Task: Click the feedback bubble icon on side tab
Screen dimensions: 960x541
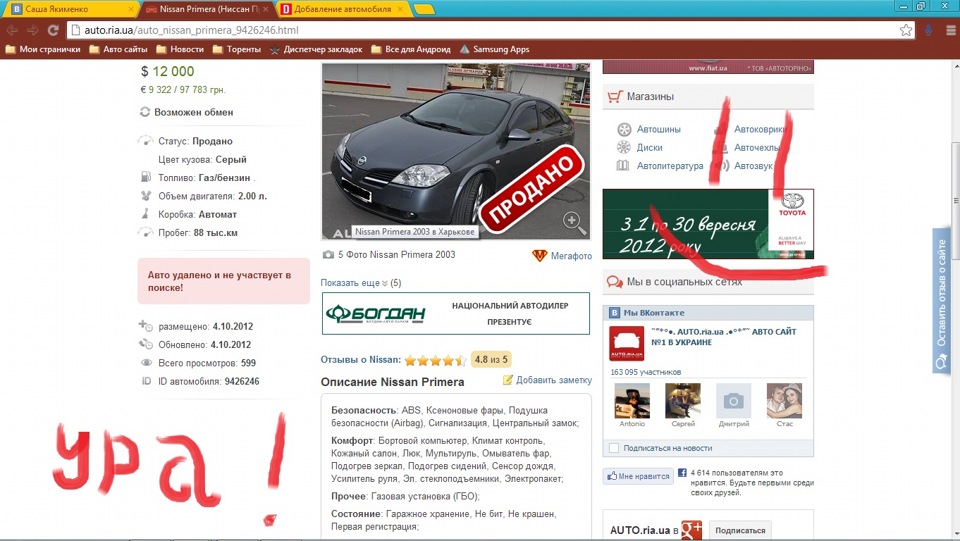Action: [940, 363]
